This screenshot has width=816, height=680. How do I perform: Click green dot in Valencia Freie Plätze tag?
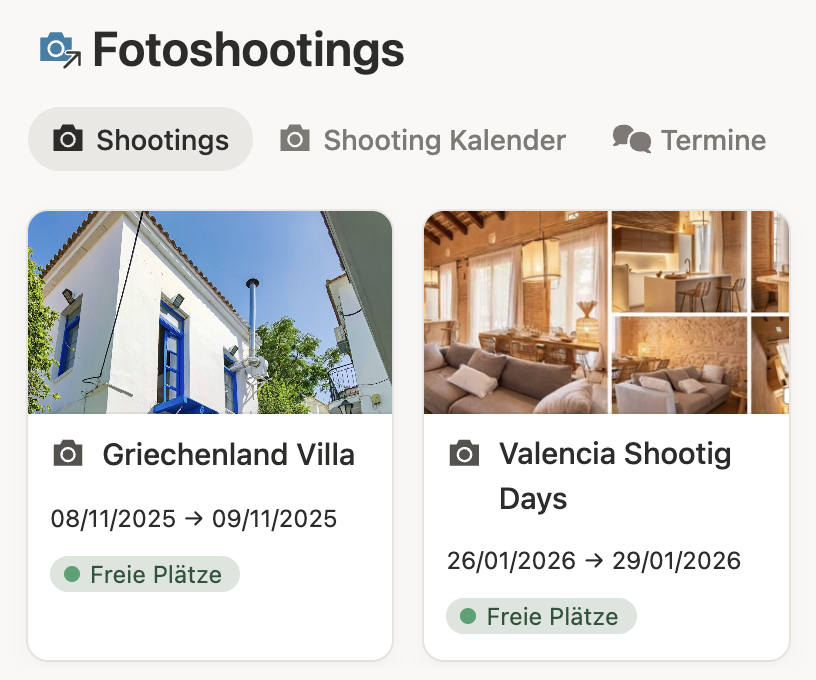point(468,616)
